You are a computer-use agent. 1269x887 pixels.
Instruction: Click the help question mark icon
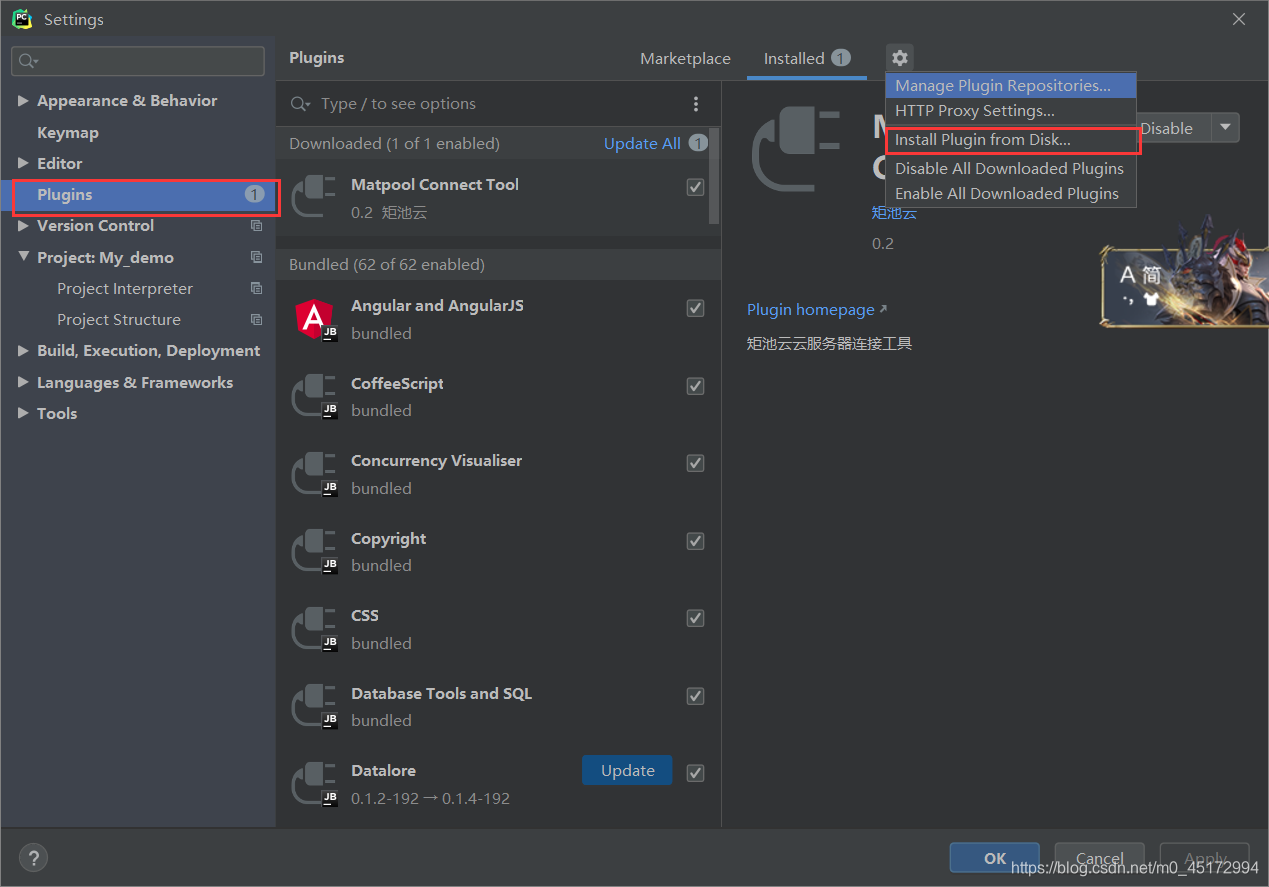33,857
